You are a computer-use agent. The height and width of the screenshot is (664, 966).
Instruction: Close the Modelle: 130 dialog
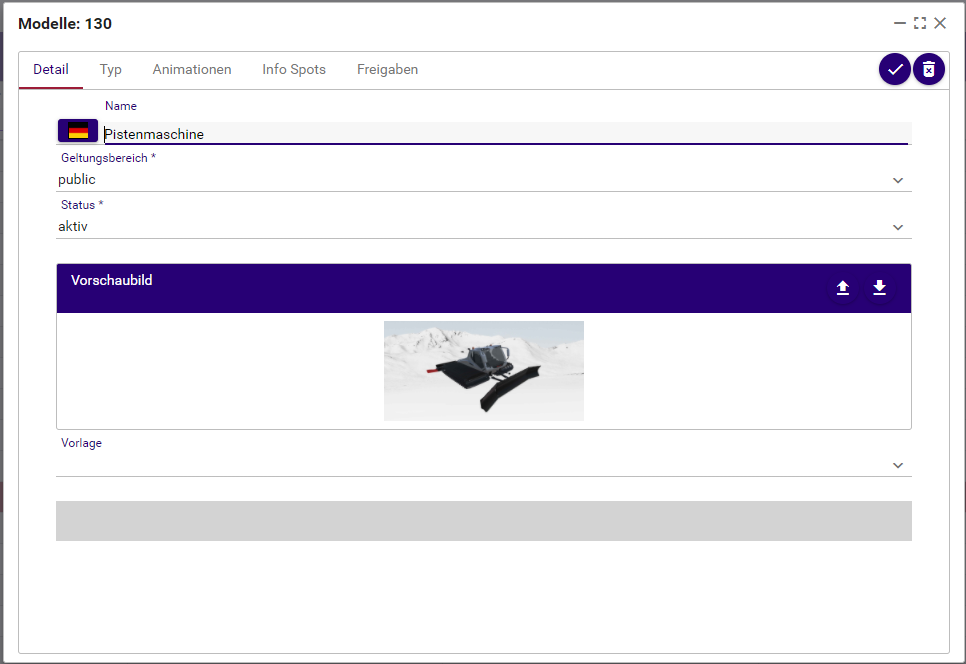tap(940, 23)
